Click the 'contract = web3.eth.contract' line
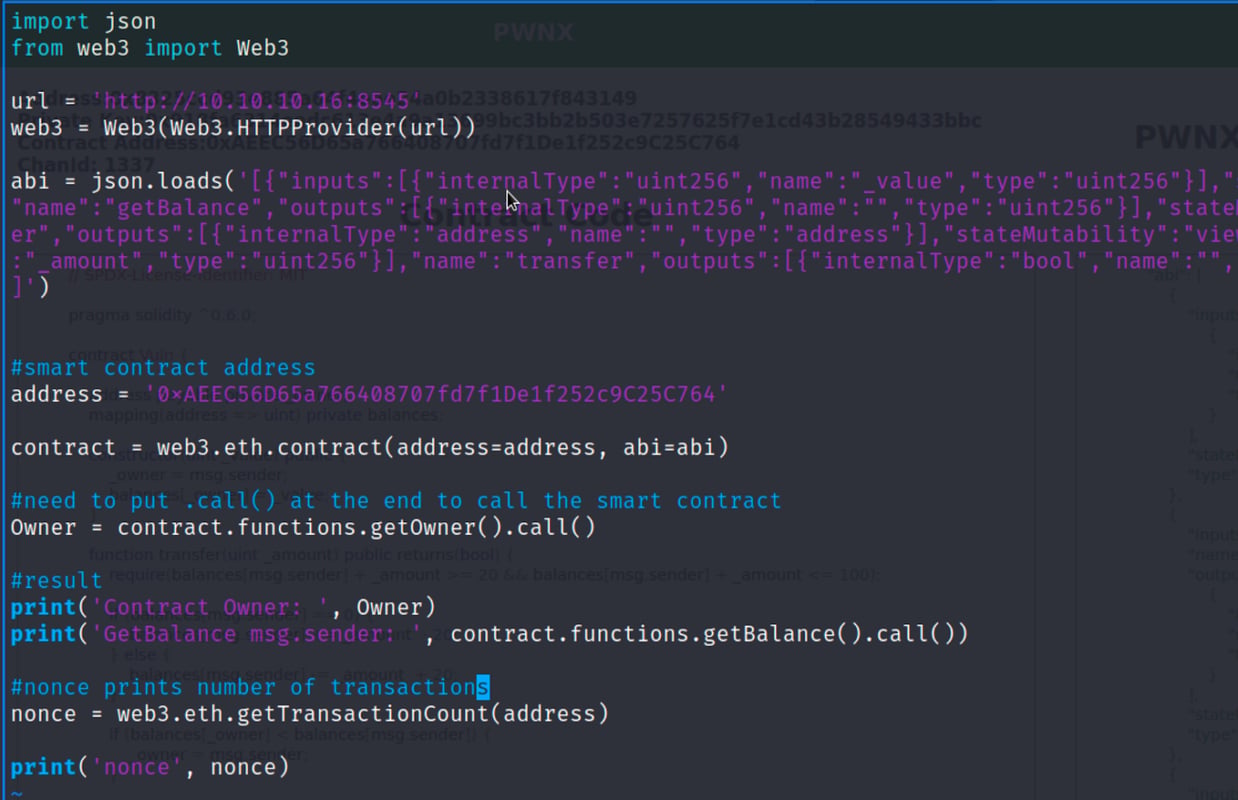Viewport: 1238px width, 800px height. coord(370,447)
